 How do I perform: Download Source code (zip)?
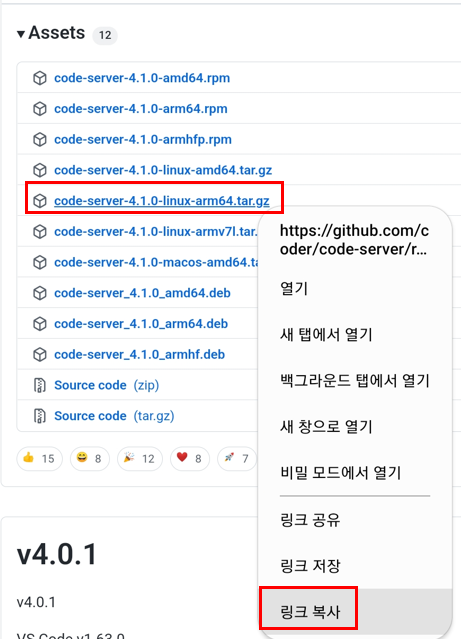(106, 385)
